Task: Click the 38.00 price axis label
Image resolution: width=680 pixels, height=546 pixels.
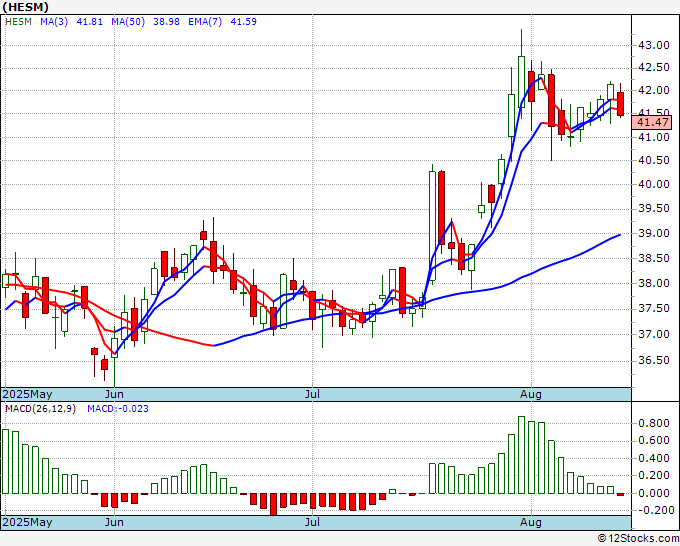Action: pos(653,283)
